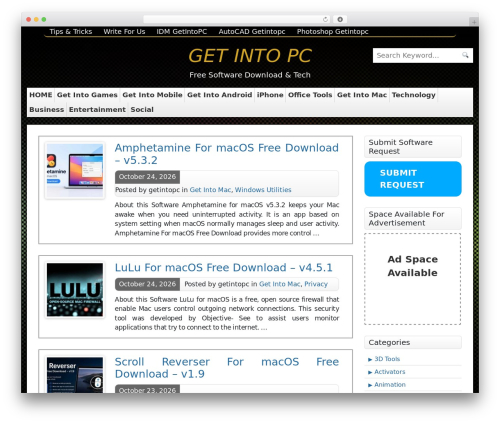The width and height of the screenshot is (500, 423).
Task: Open Windows Utilities category link
Action: [263, 190]
